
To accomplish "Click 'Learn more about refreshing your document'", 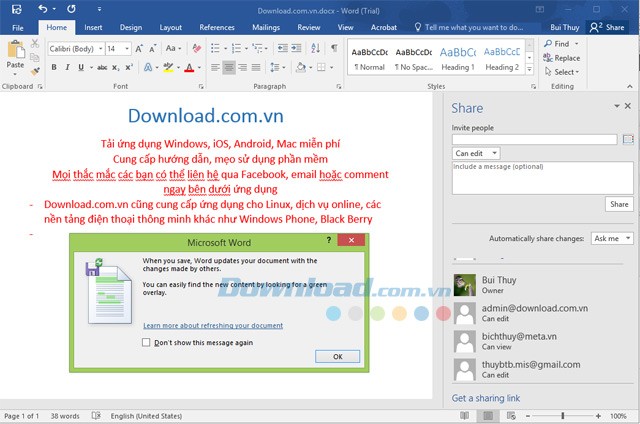I will (213, 326).
